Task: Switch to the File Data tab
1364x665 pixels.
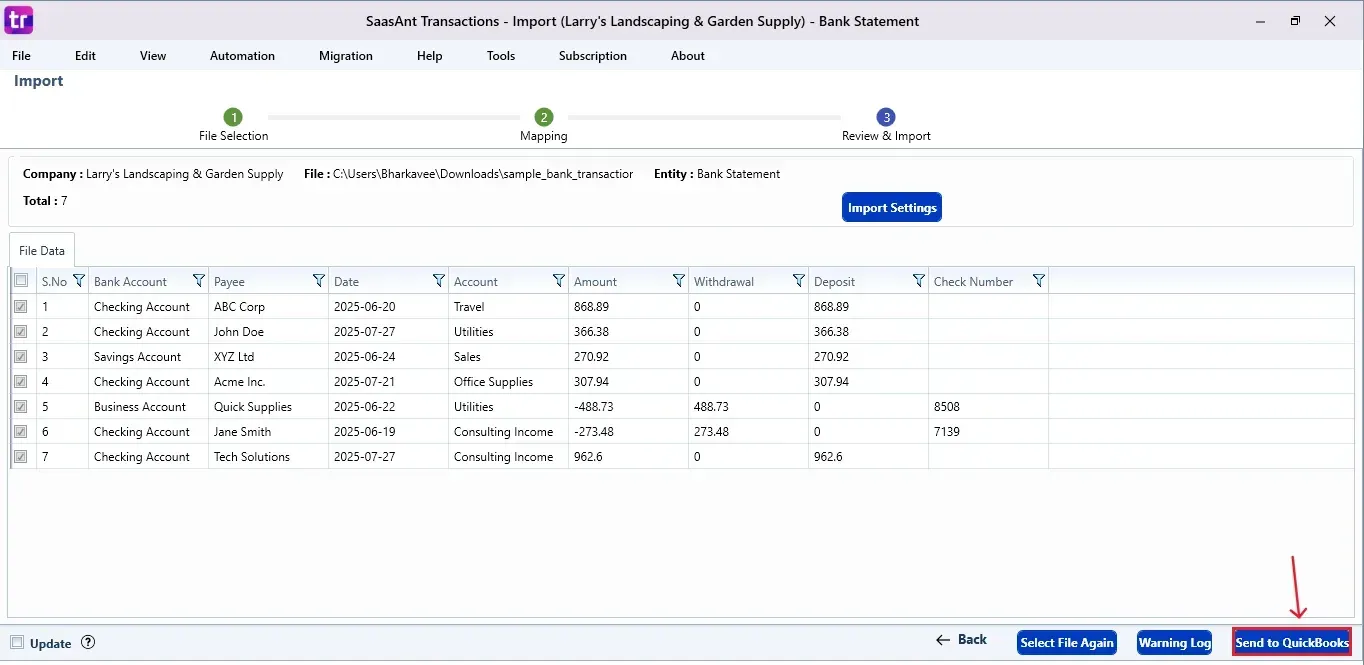Action: (x=41, y=250)
